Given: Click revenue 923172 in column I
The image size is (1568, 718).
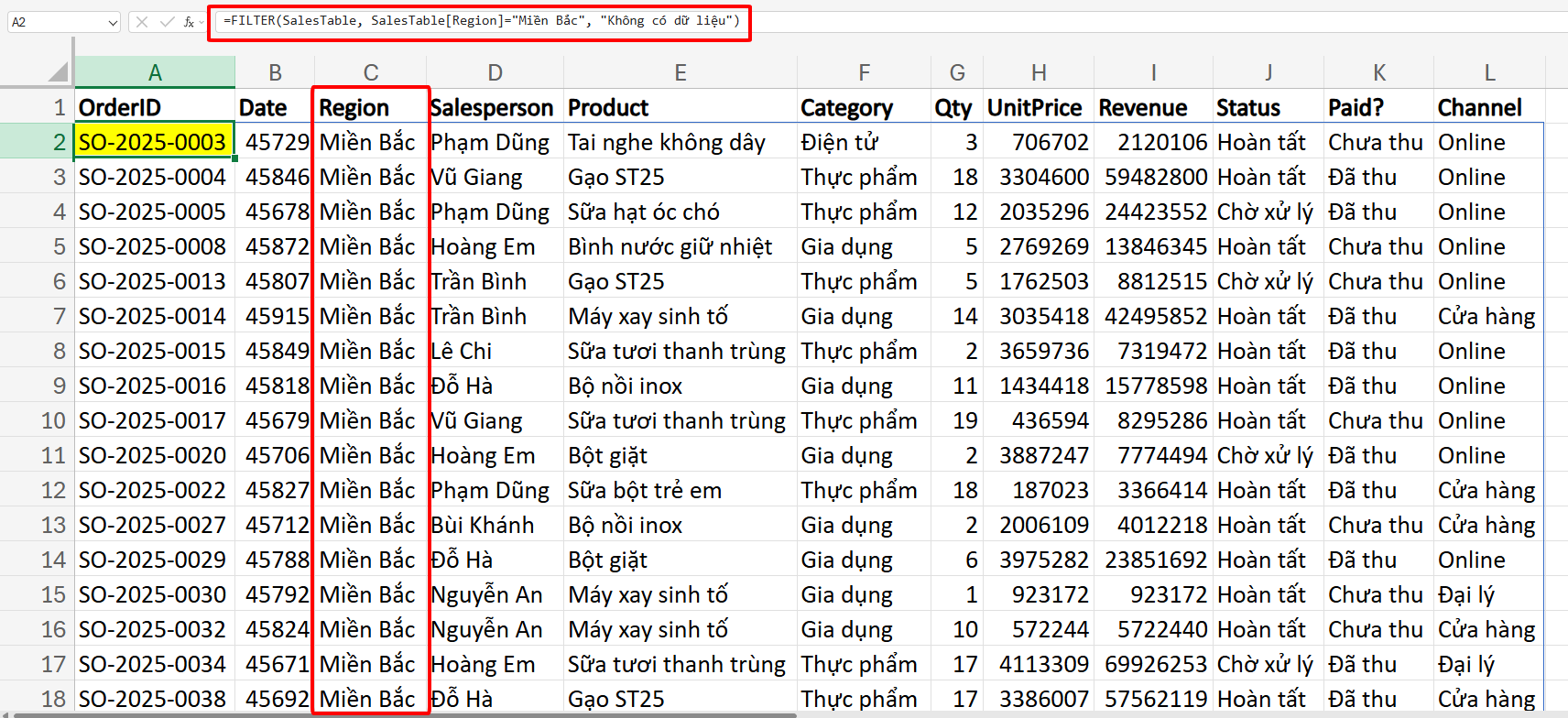Looking at the screenshot, I should point(1153,594).
